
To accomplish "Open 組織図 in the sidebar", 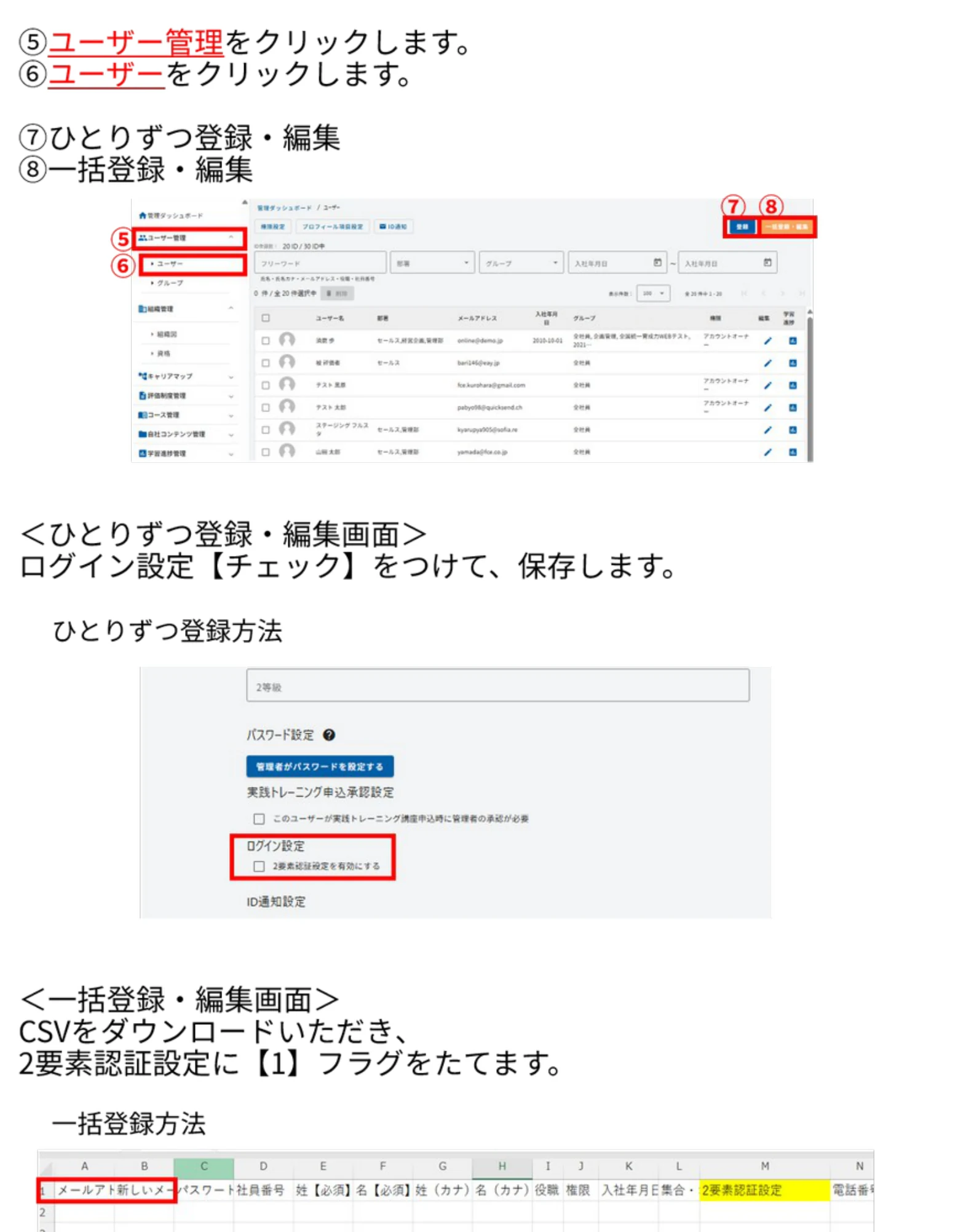I will [x=167, y=334].
